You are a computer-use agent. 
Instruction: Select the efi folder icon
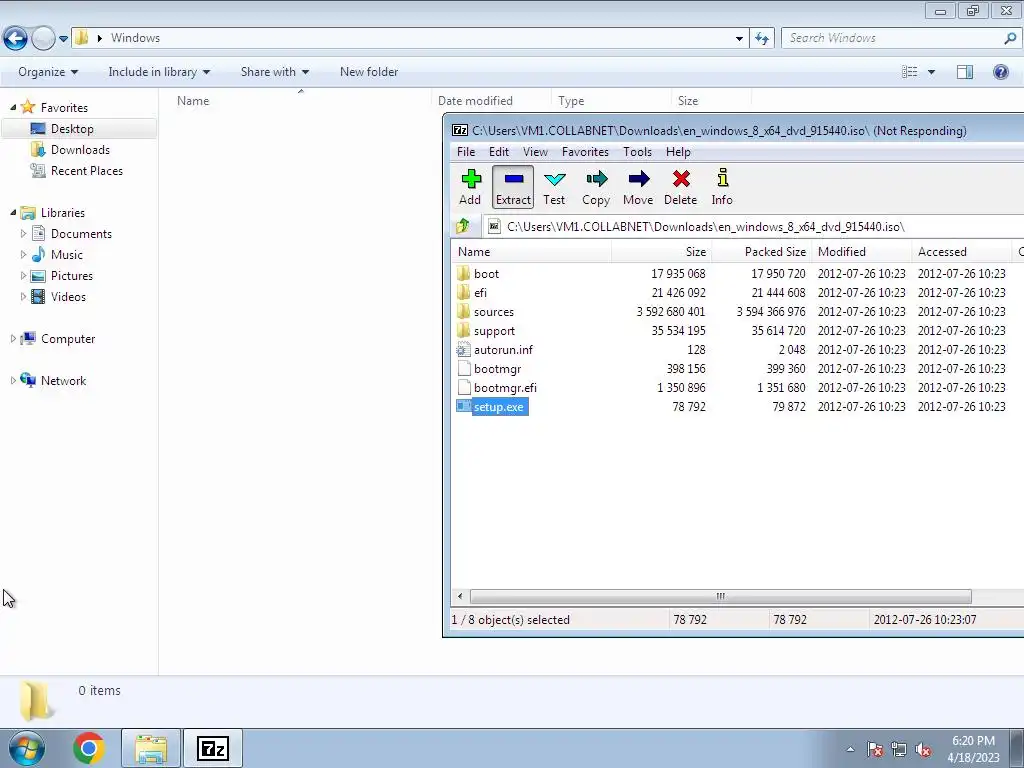tap(464, 292)
